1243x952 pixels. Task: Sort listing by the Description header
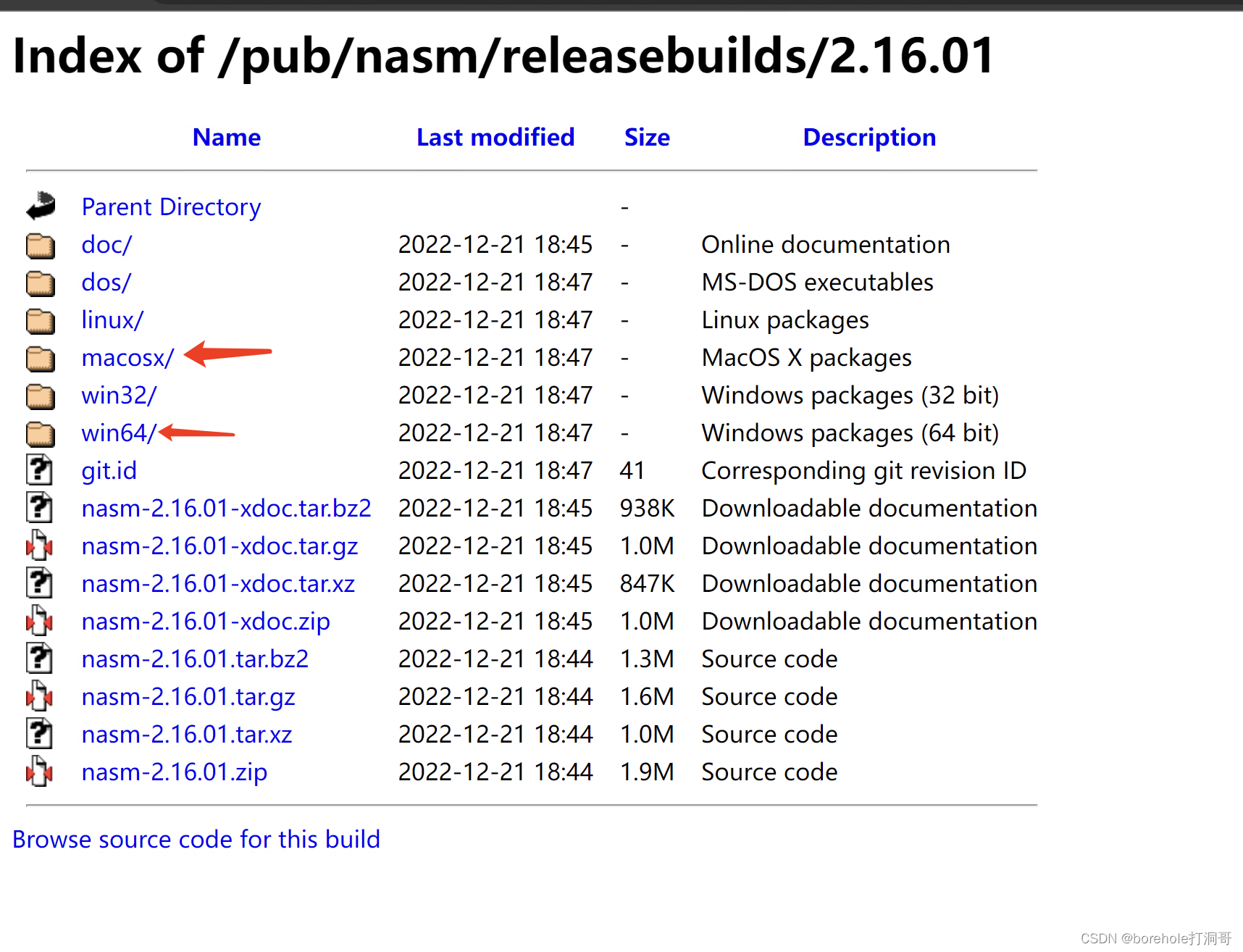pos(869,138)
